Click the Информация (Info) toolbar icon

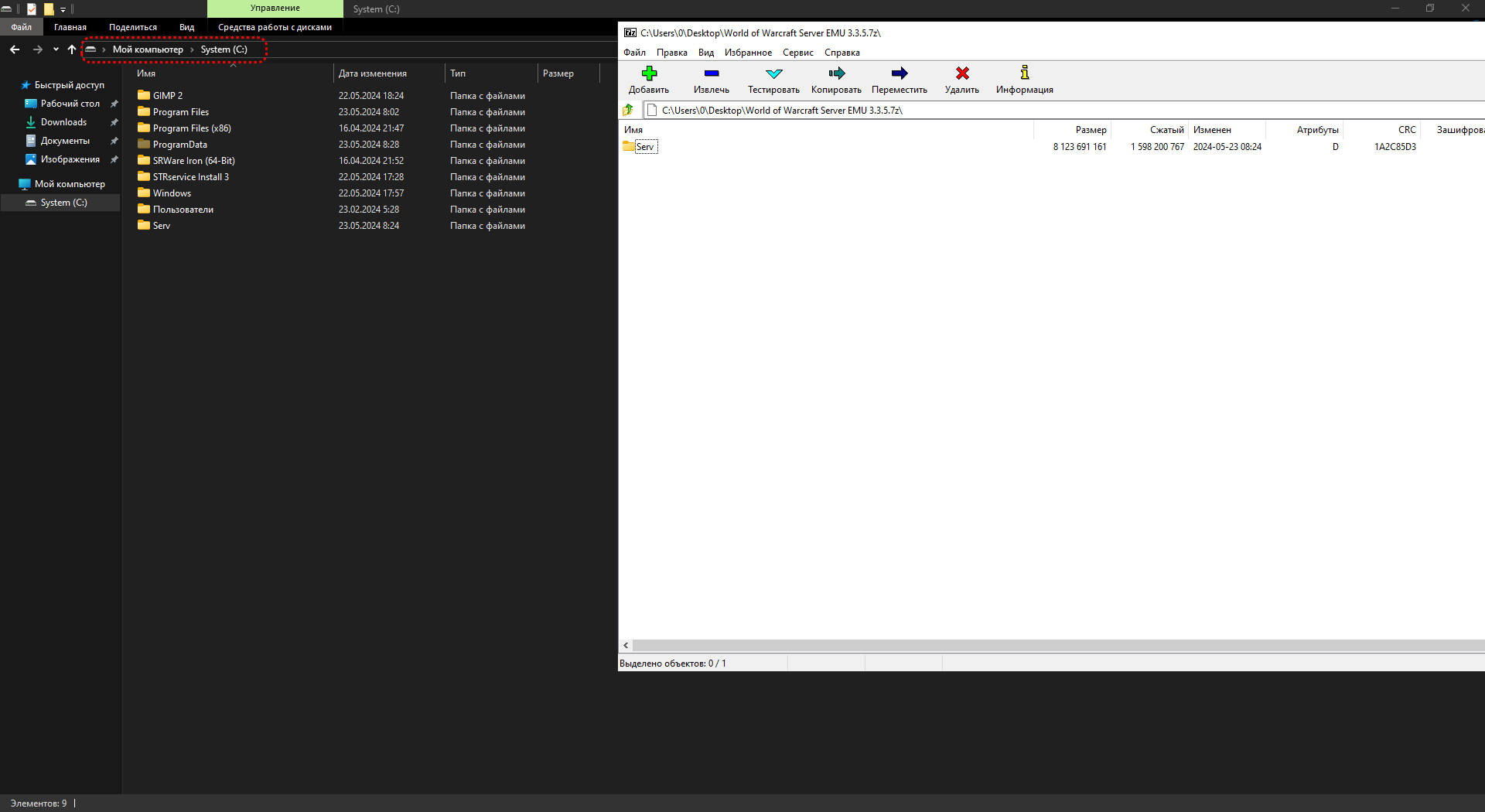(x=1025, y=73)
